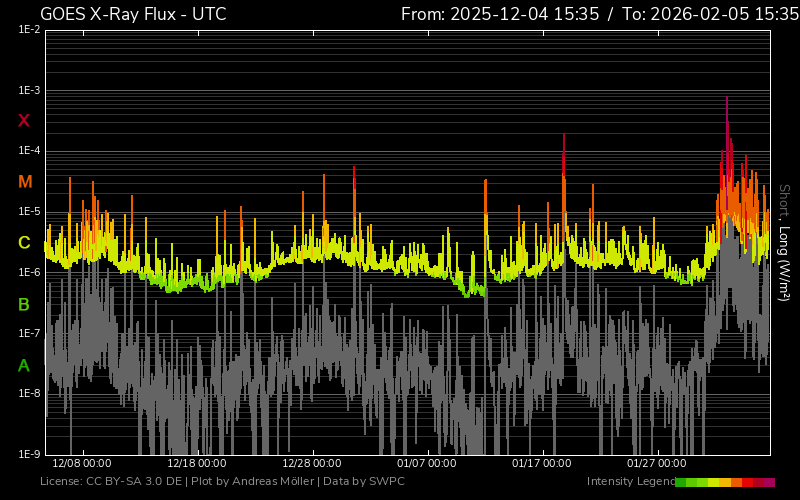
Task: Click the 'GOES X-Ray Flux - UTC' title
Action: pyautogui.click(x=133, y=14)
